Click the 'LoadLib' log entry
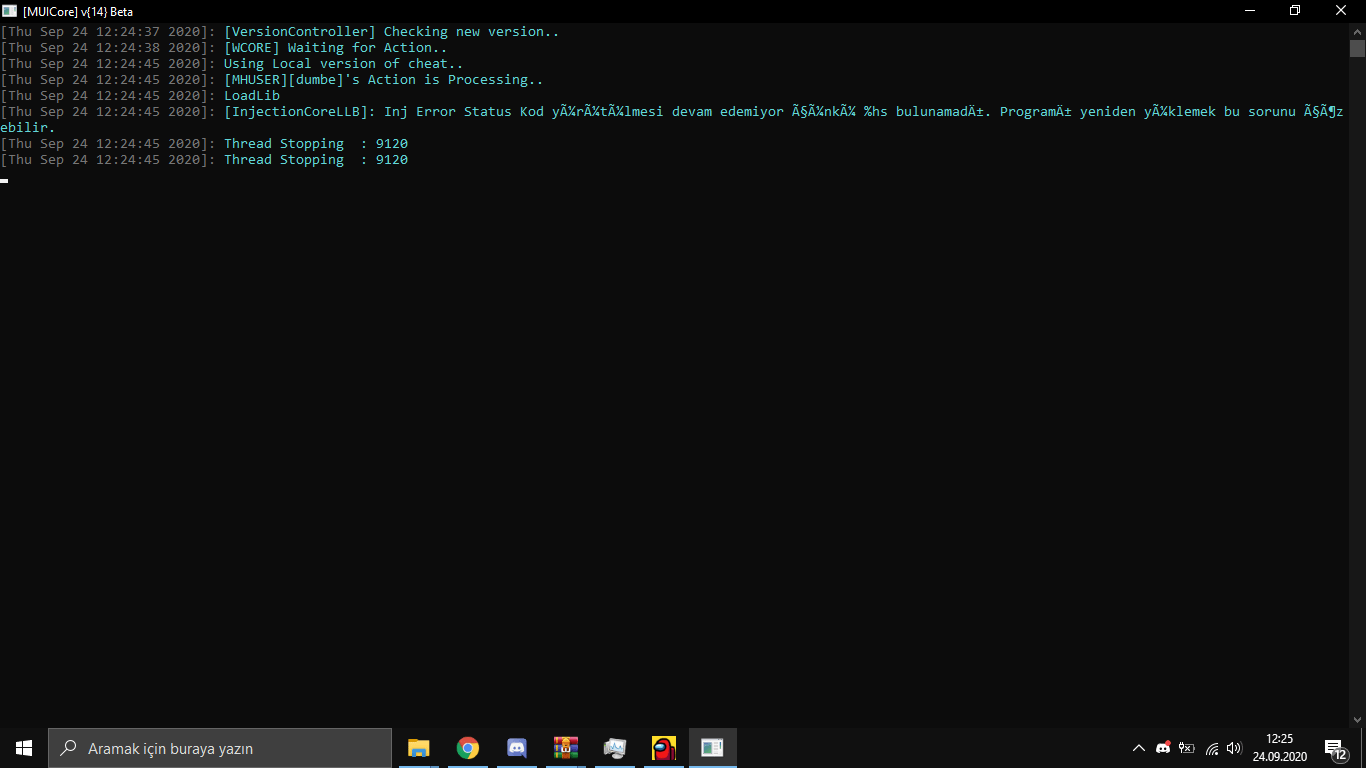Screen dimensions: 1366x768 (252, 95)
